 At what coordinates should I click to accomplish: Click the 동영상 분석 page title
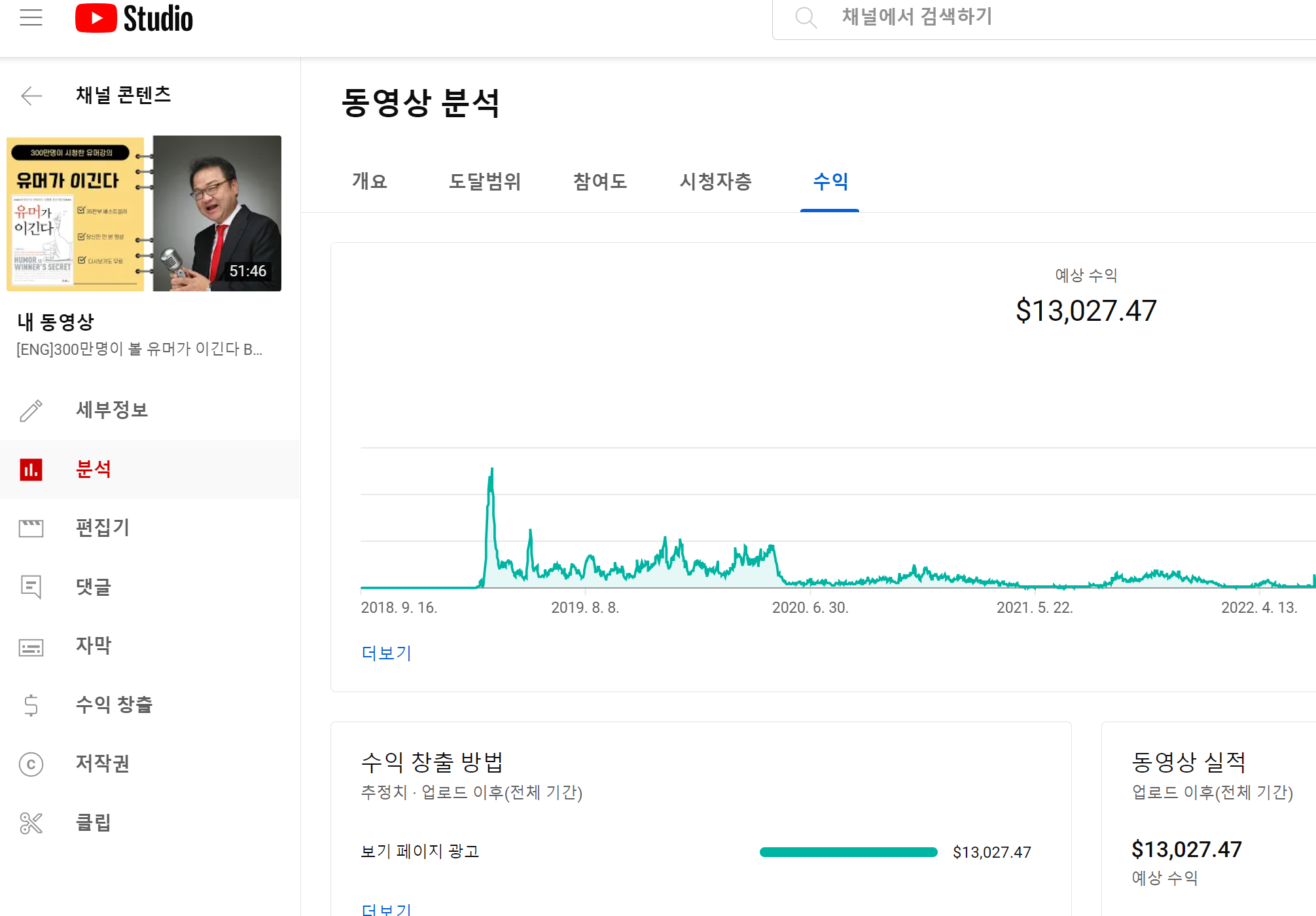pyautogui.click(x=420, y=103)
